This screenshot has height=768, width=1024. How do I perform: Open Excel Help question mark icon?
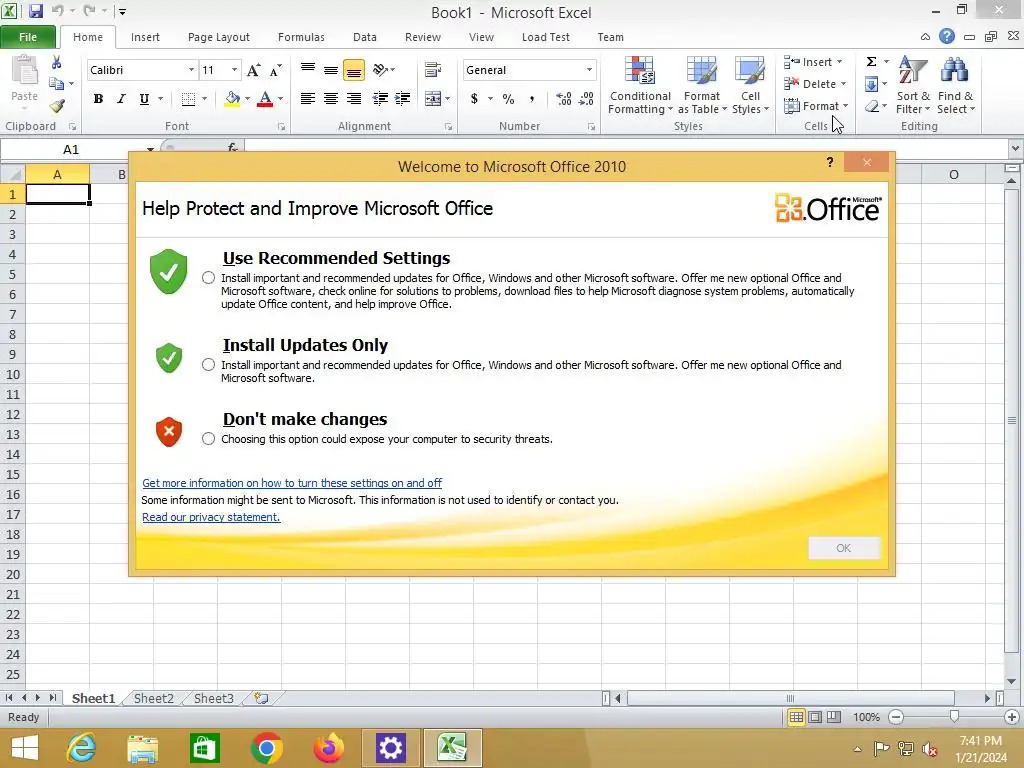point(946,37)
